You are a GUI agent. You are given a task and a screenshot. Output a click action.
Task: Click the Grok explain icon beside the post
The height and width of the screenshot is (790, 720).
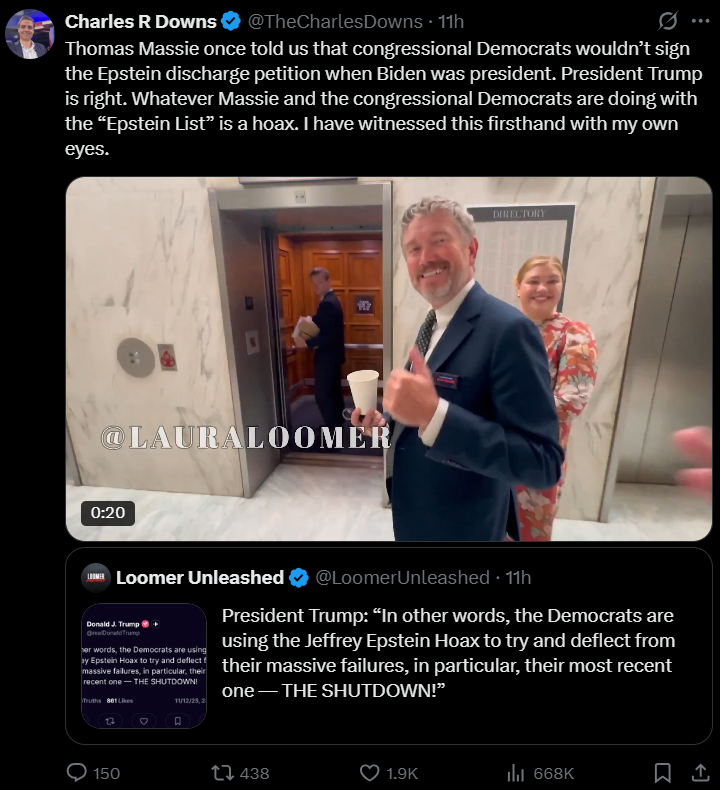[668, 21]
